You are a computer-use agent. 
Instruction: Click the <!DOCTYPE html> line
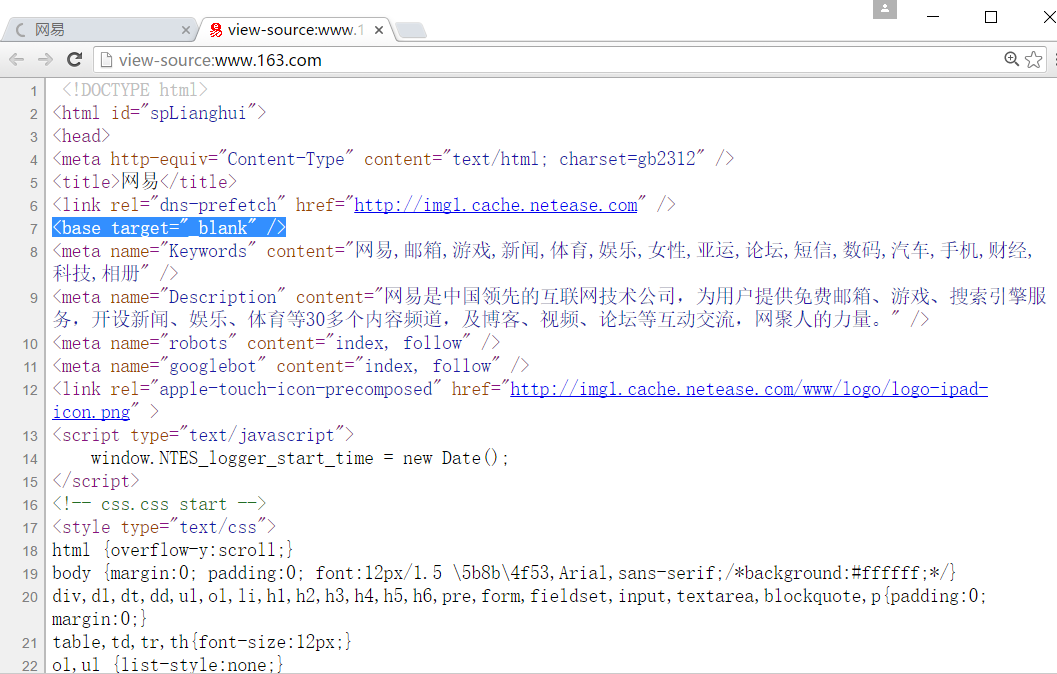134,90
